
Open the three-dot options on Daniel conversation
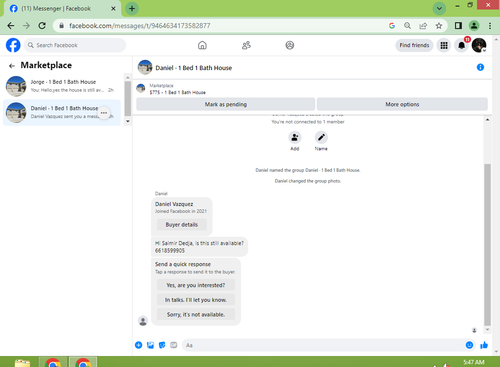(x=104, y=113)
